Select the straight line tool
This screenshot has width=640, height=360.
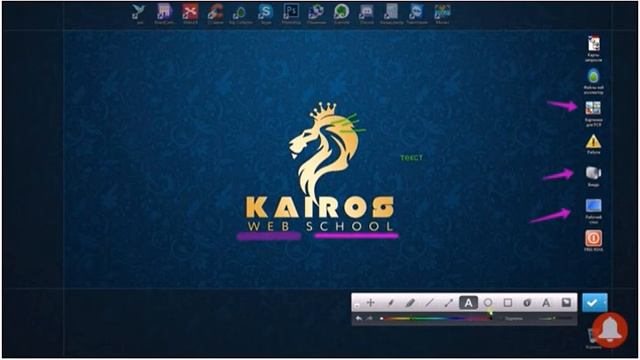(429, 303)
